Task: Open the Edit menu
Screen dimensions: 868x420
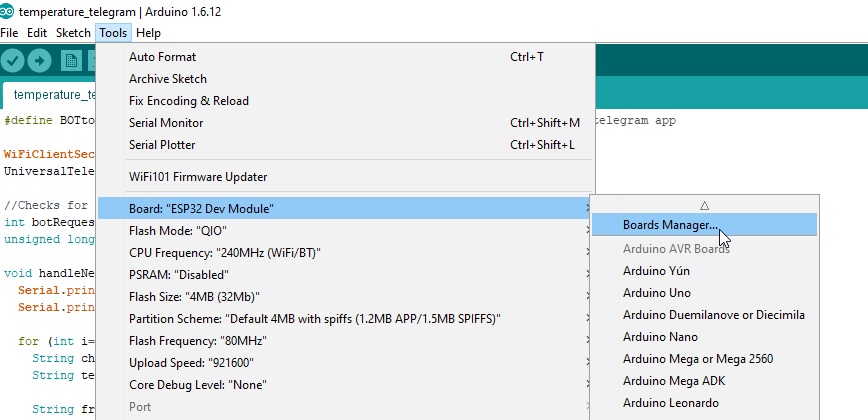Action: (x=37, y=33)
